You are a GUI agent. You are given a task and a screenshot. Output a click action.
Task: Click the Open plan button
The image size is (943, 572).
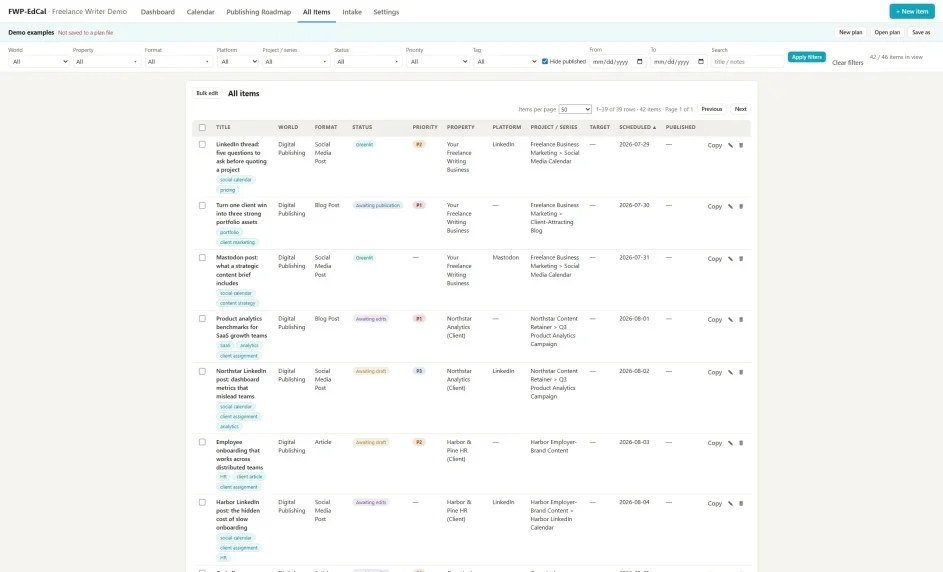point(887,32)
